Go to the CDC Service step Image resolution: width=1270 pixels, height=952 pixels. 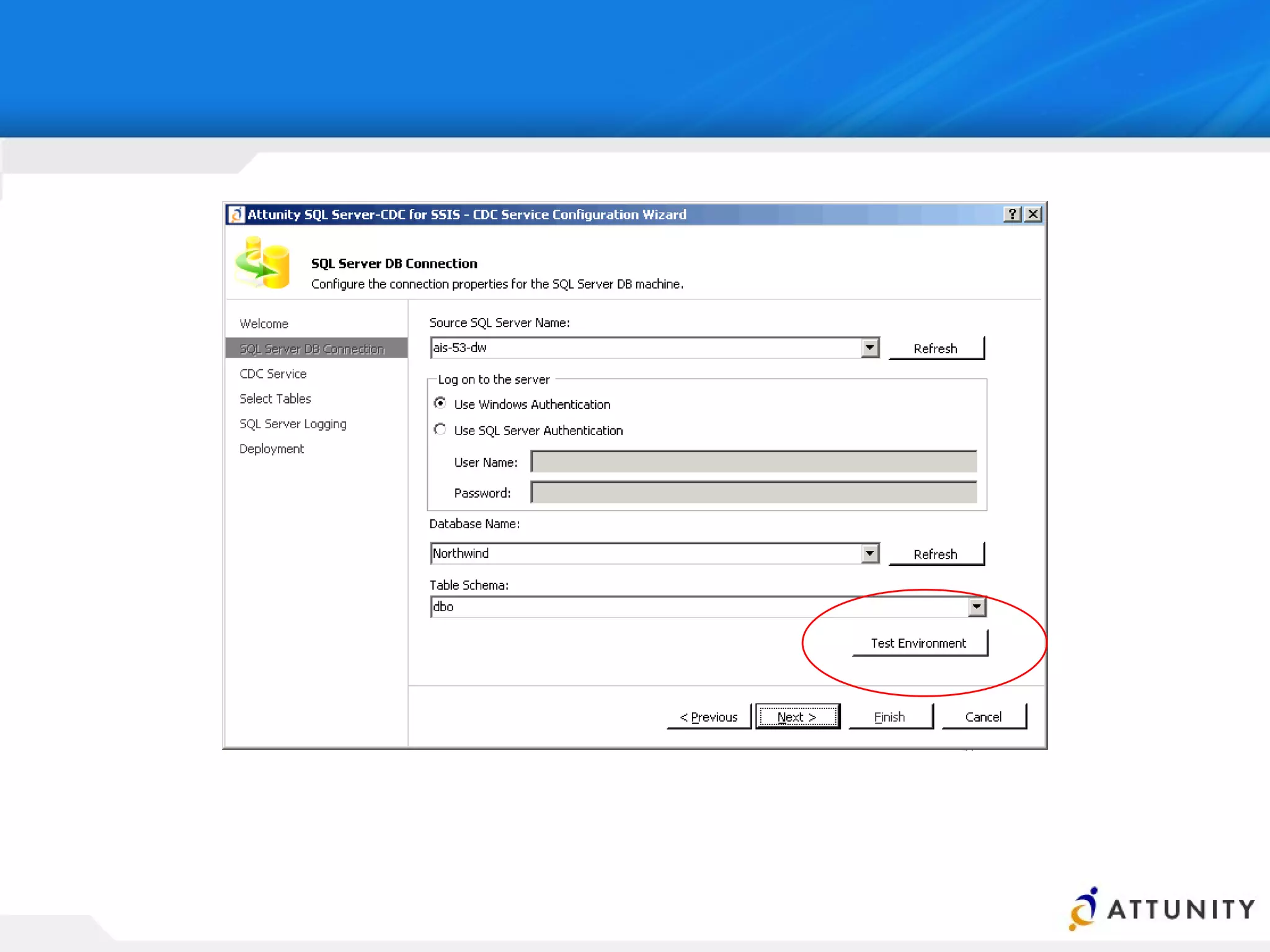pyautogui.click(x=273, y=374)
